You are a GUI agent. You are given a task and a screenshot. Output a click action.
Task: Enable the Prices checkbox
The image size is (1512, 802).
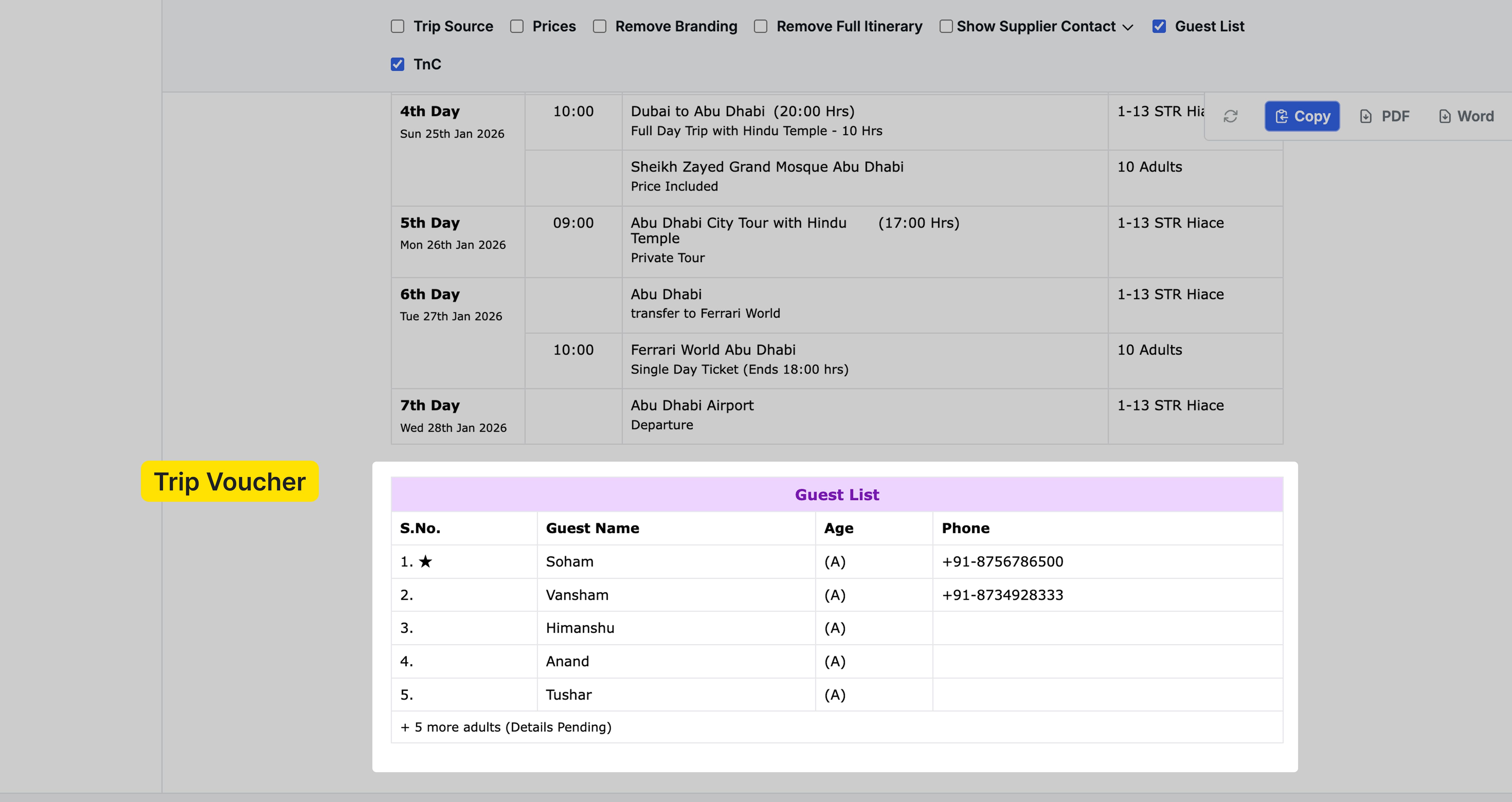(517, 26)
